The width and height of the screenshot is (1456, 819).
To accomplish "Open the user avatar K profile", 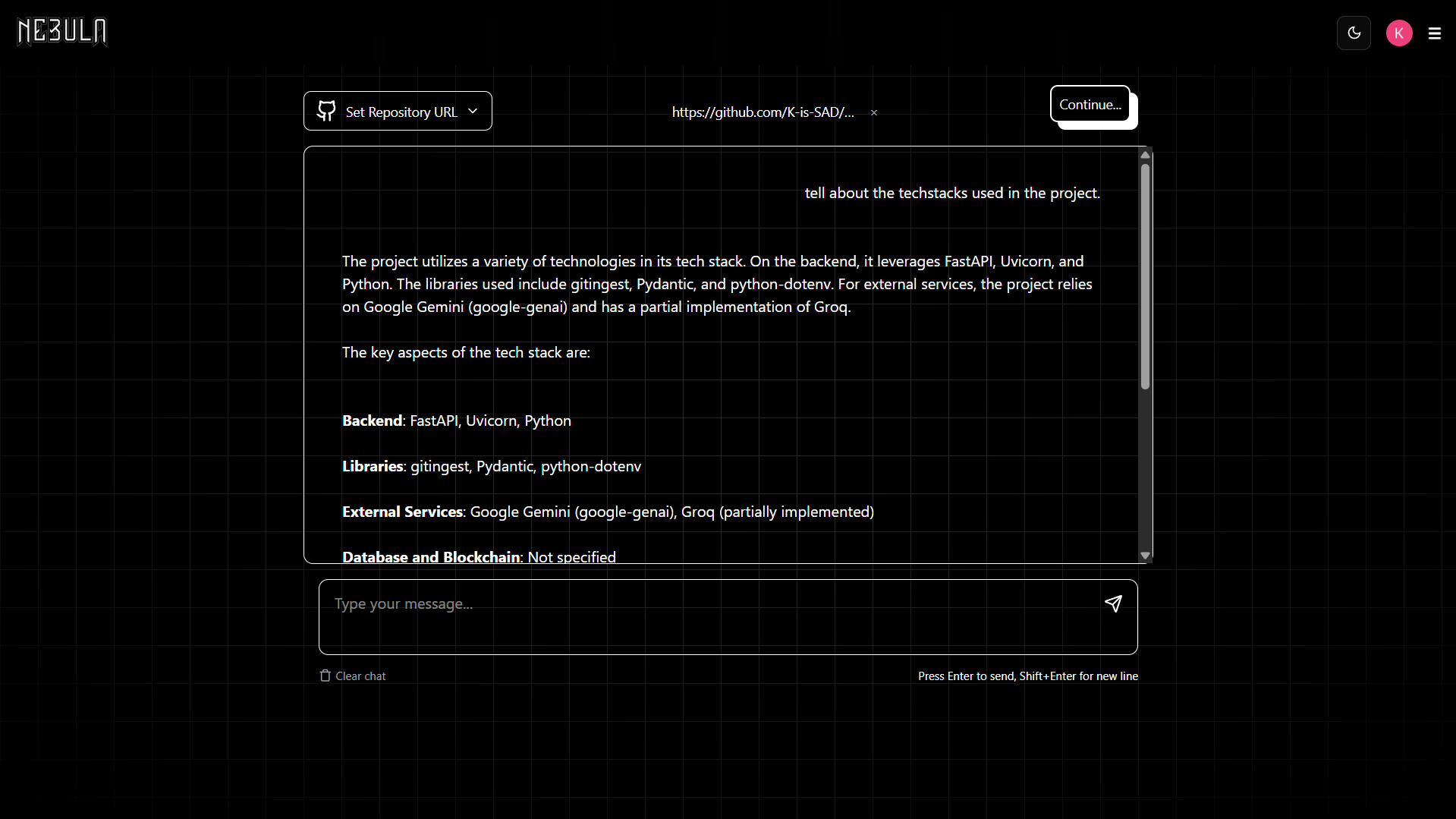I will pos(1399,33).
